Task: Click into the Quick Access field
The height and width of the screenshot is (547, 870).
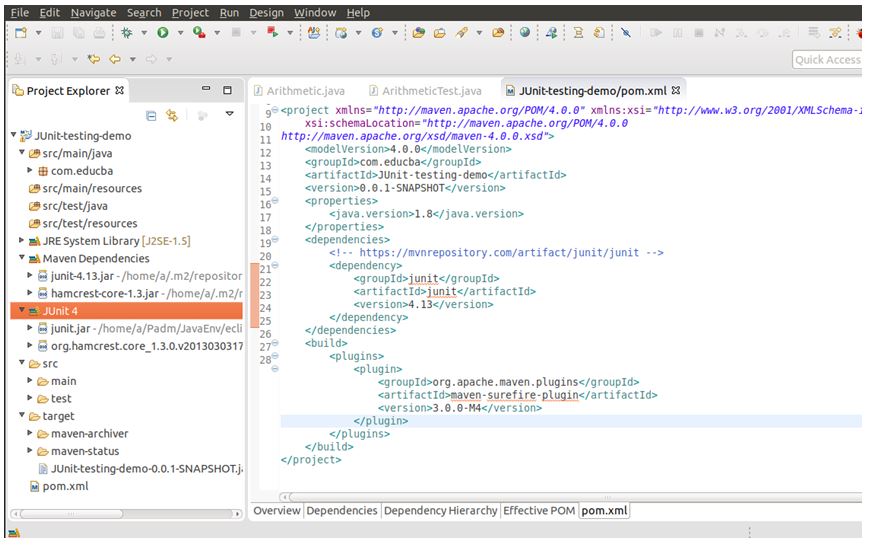Action: [826, 60]
